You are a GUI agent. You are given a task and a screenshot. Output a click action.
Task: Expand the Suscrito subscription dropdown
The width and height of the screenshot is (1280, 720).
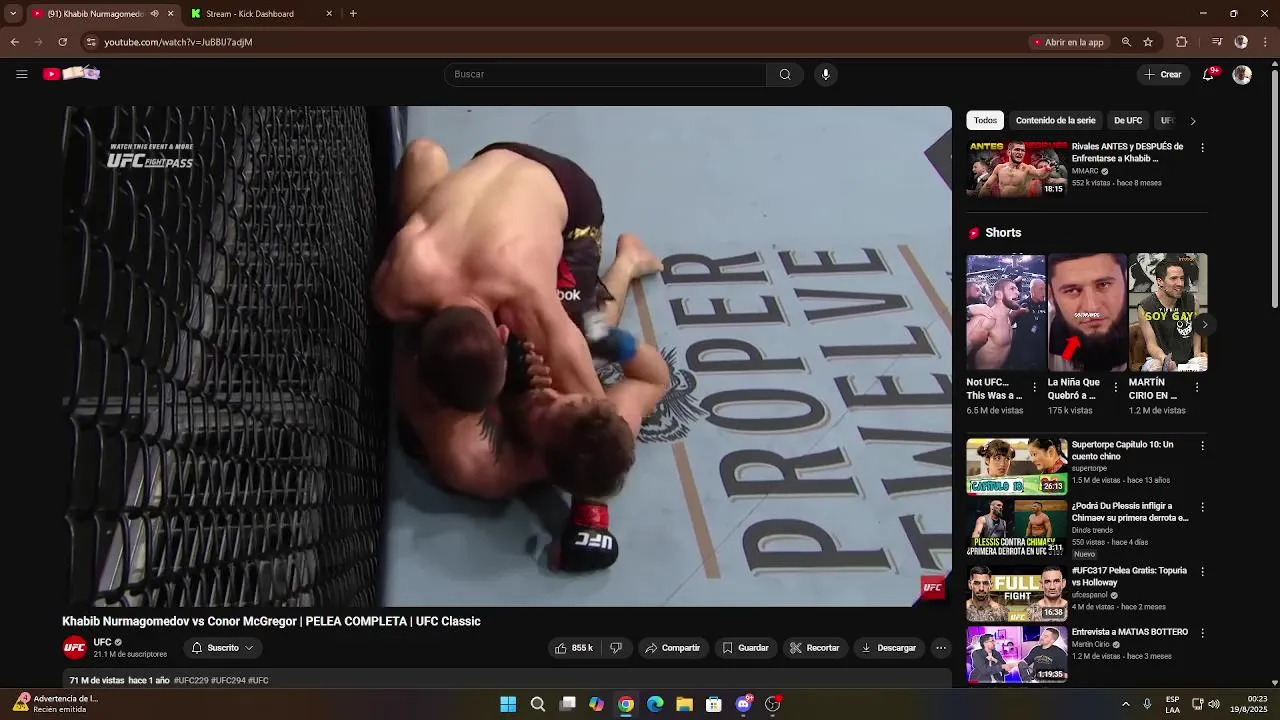pyautogui.click(x=223, y=648)
